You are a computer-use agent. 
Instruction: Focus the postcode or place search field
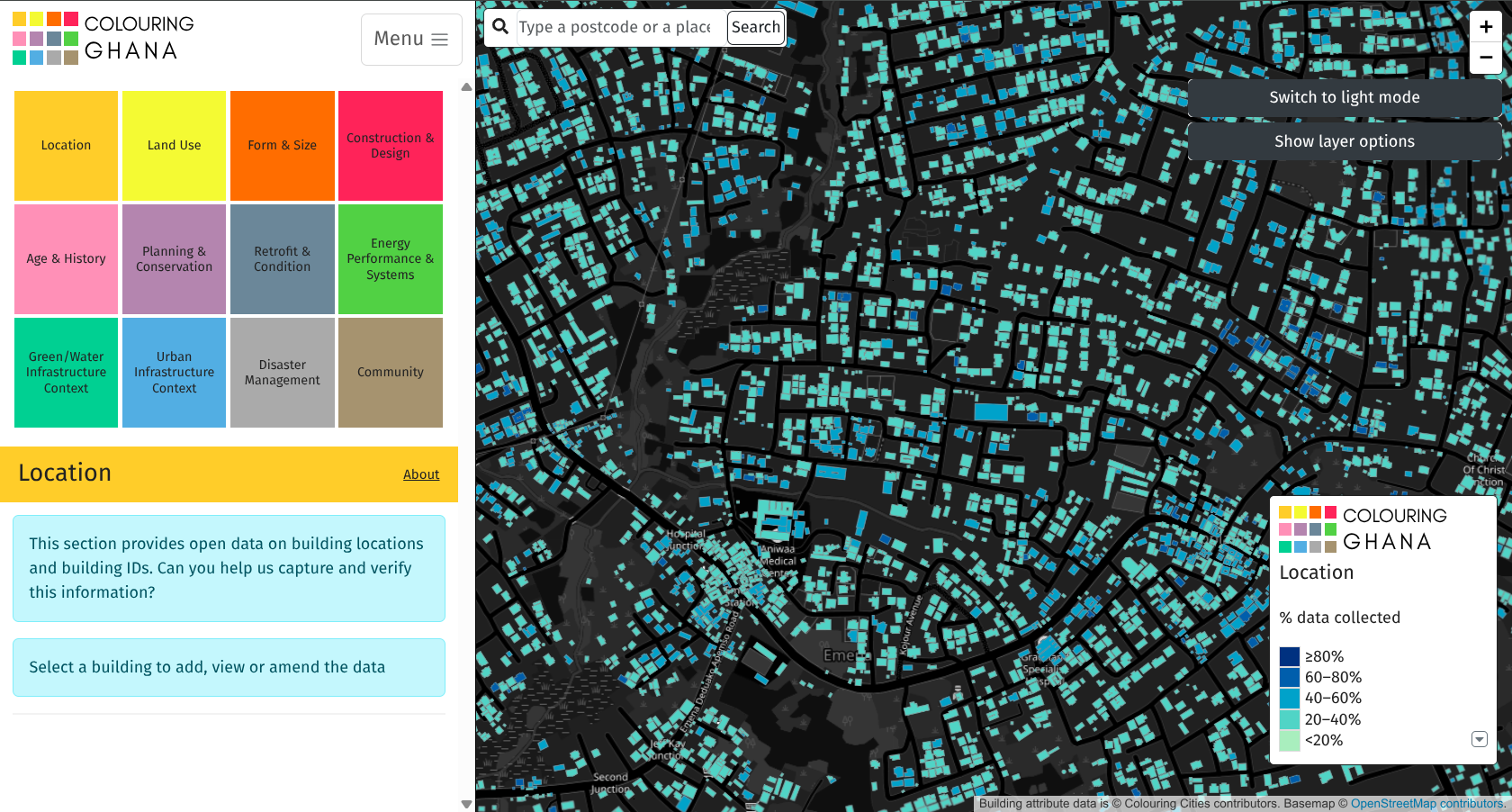619,27
